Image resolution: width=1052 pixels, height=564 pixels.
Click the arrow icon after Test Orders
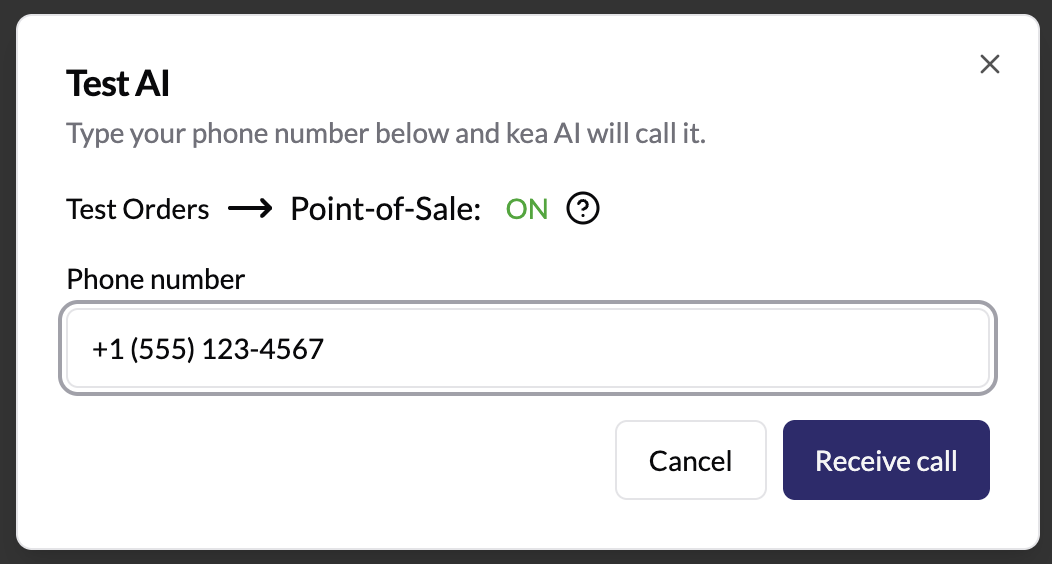tap(250, 209)
